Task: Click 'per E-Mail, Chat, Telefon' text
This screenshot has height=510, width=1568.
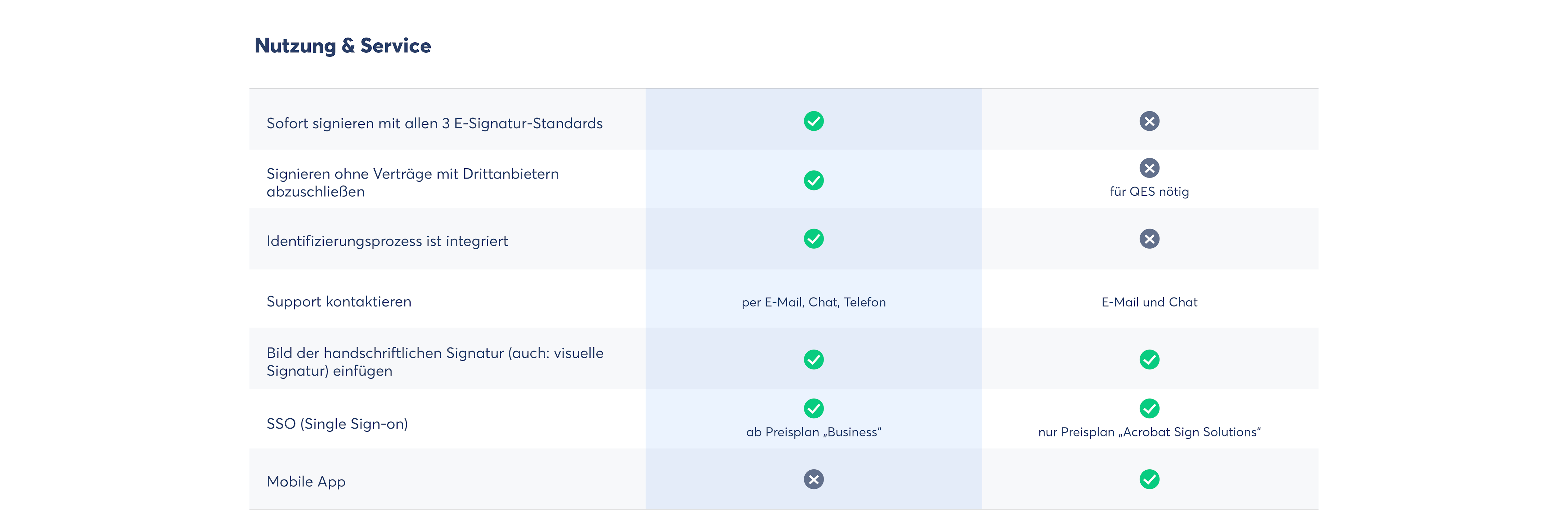Action: (x=813, y=302)
